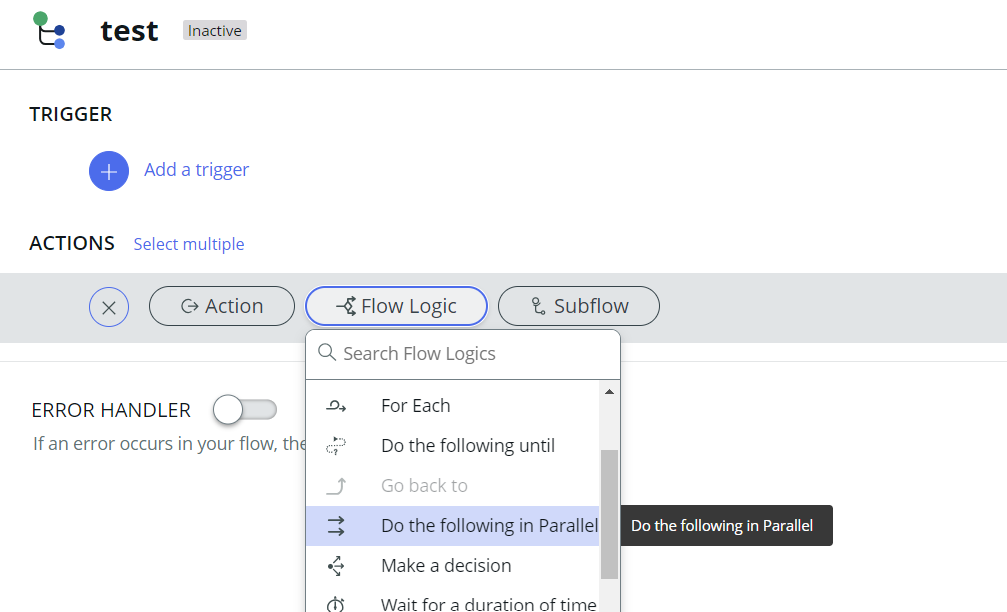Click the Action button

pyautogui.click(x=221, y=306)
